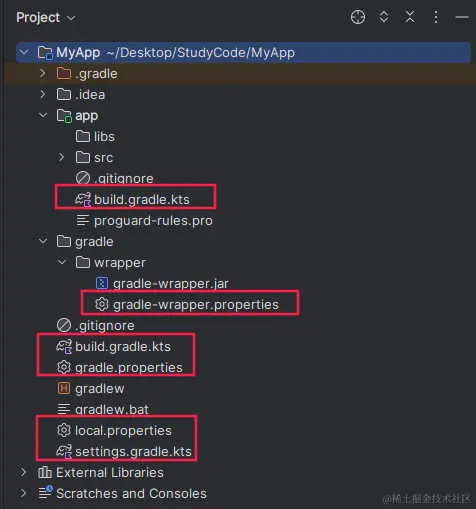Expand Scratches and Consoles
This screenshot has width=476, height=509.
(x=24, y=493)
